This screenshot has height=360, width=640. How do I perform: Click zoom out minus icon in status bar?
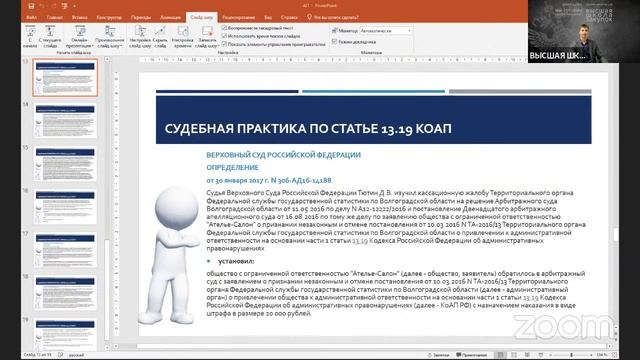(551, 355)
